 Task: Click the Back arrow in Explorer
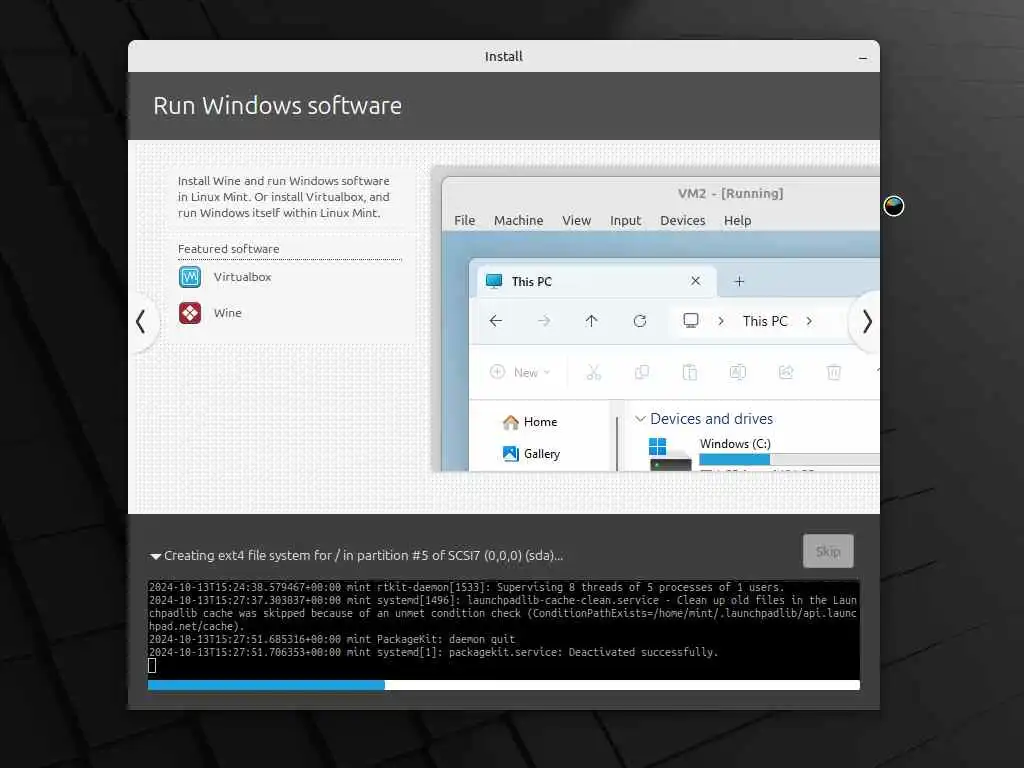(496, 321)
